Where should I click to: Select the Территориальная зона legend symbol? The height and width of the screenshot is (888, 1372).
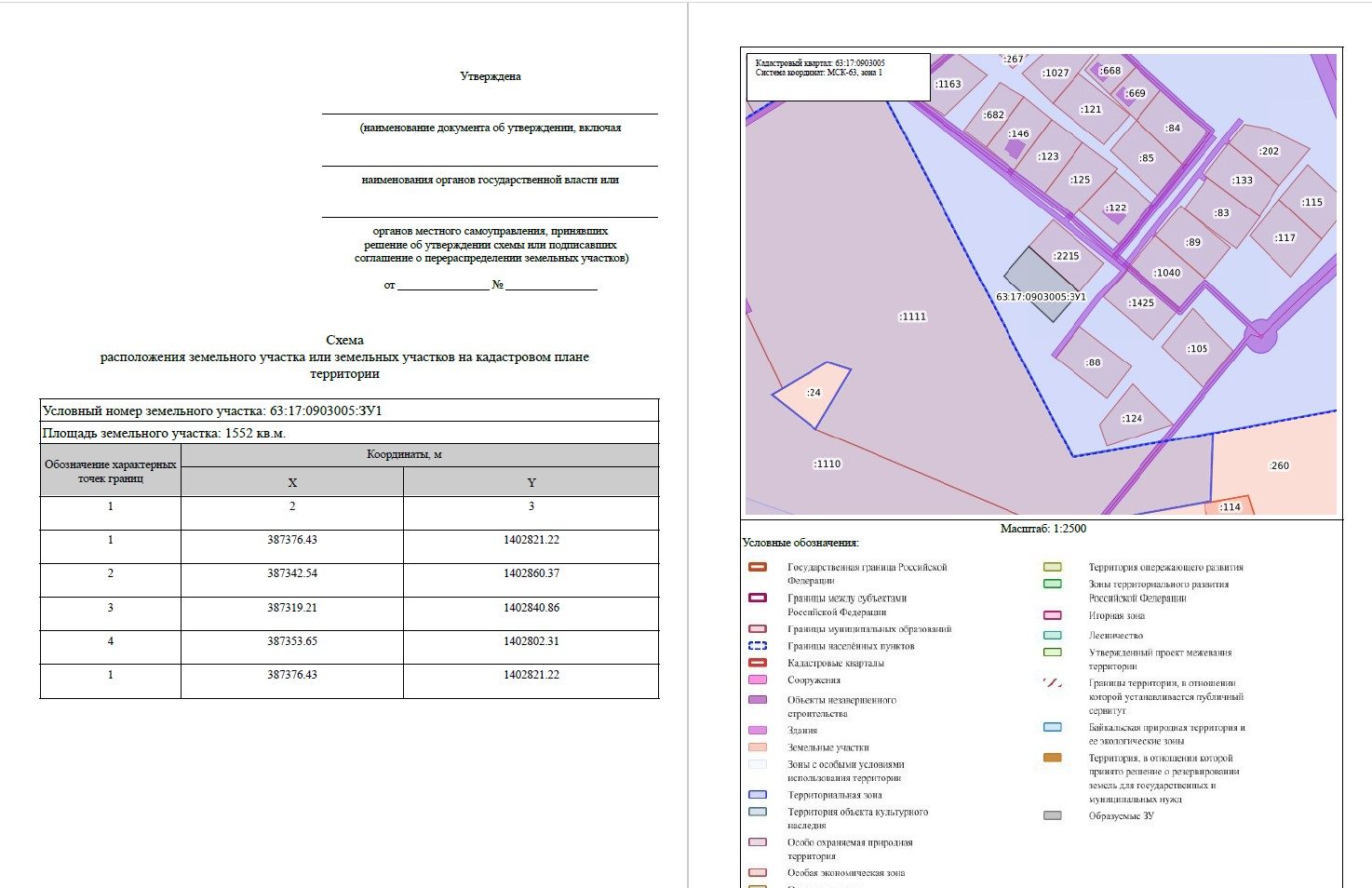pyautogui.click(x=758, y=795)
